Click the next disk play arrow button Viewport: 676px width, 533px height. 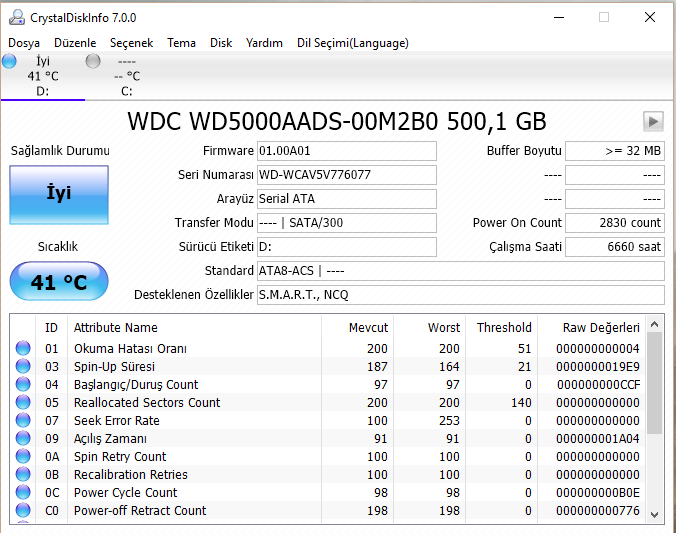click(653, 121)
